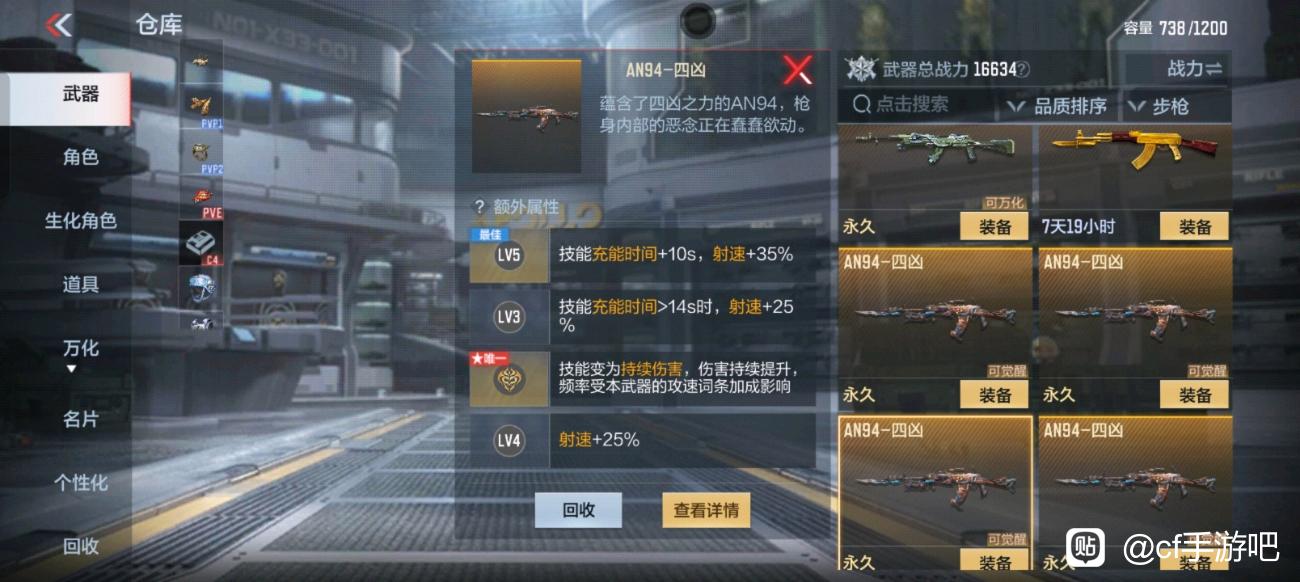Tap the red back arrow icon
Viewport: 1300px width, 582px height.
point(59,25)
